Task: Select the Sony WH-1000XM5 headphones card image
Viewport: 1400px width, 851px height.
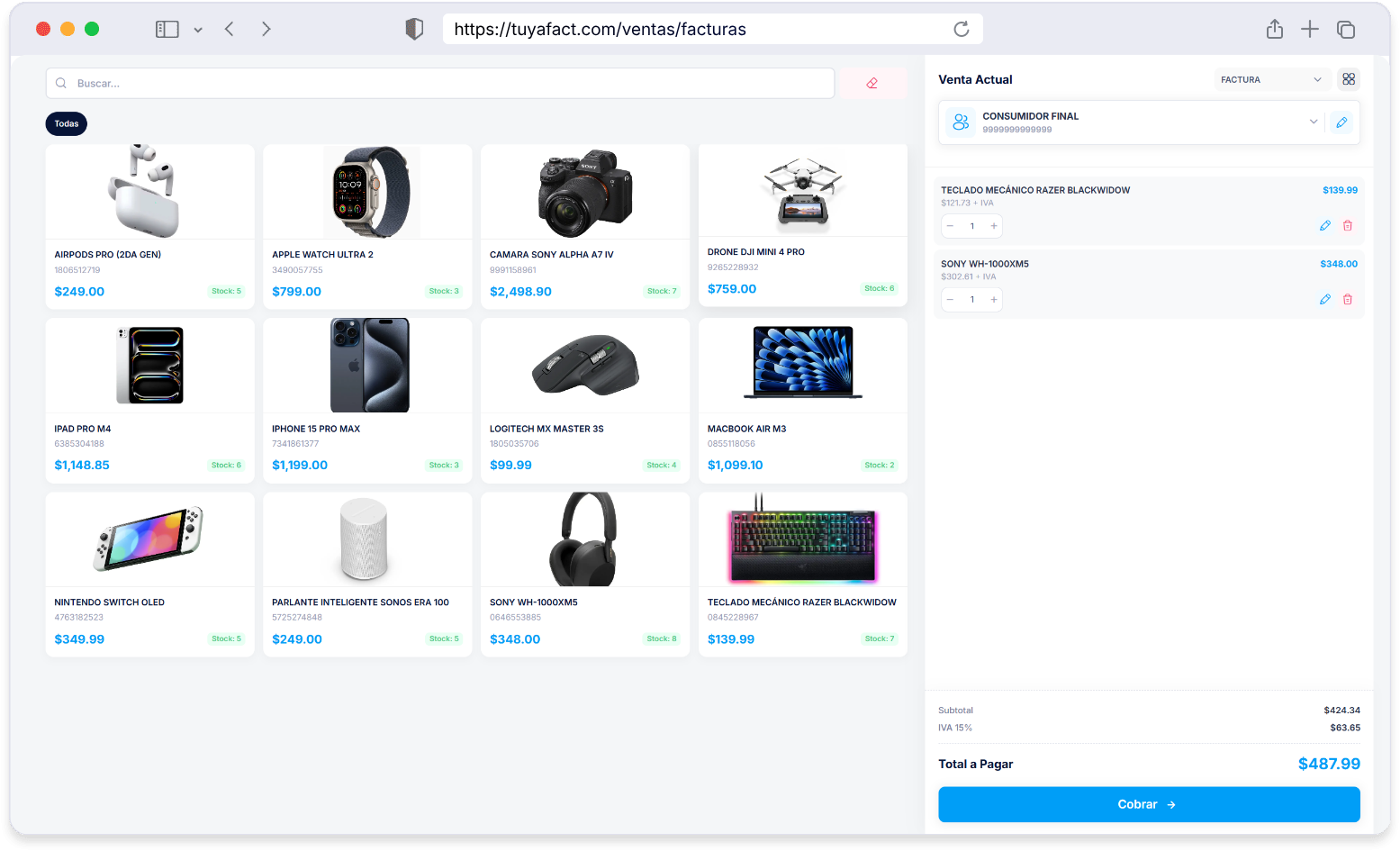Action: (583, 539)
